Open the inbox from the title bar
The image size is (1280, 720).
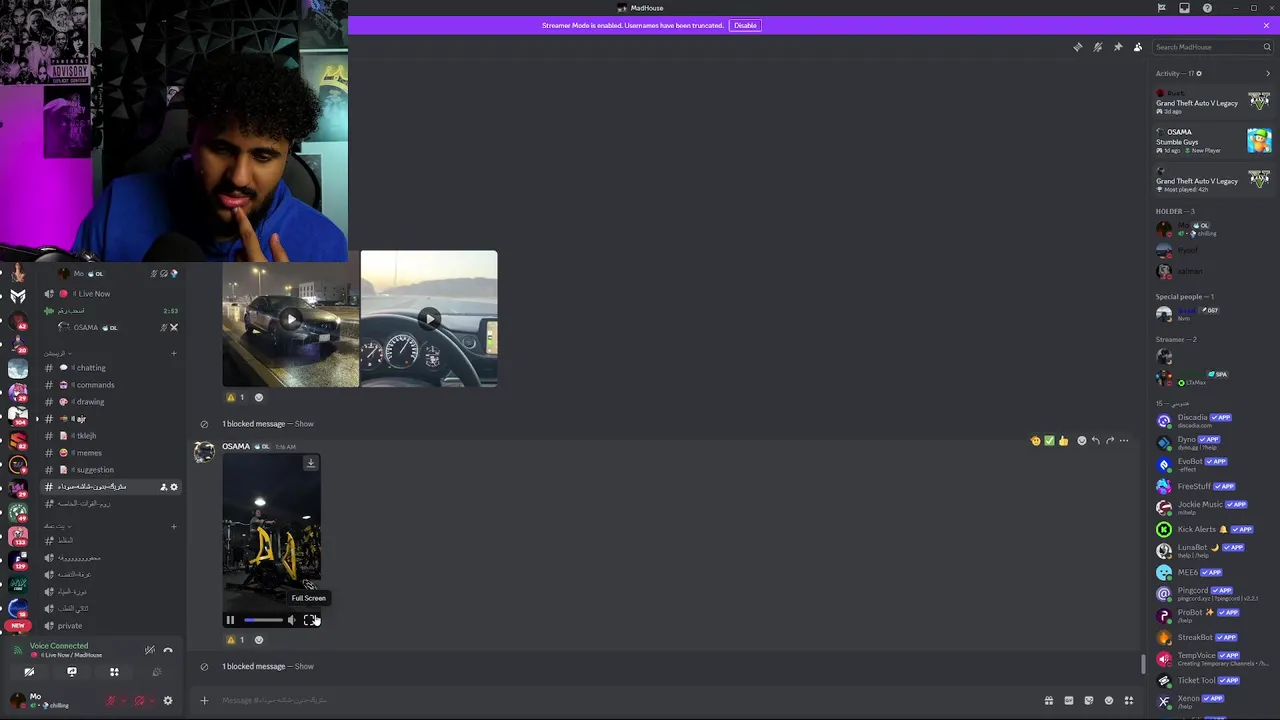click(x=1184, y=8)
